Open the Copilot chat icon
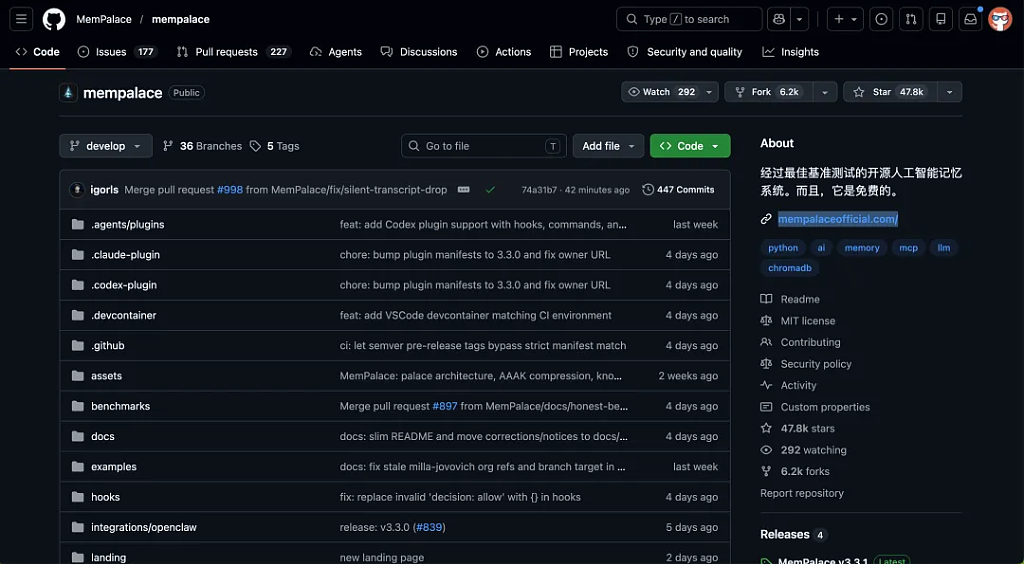 tap(778, 20)
